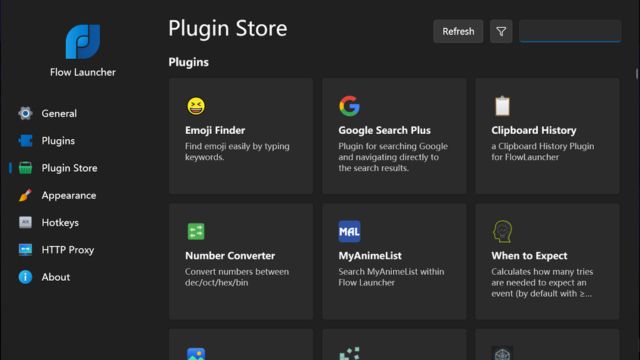Select the MyAnimeList plugin title

(x=370, y=256)
